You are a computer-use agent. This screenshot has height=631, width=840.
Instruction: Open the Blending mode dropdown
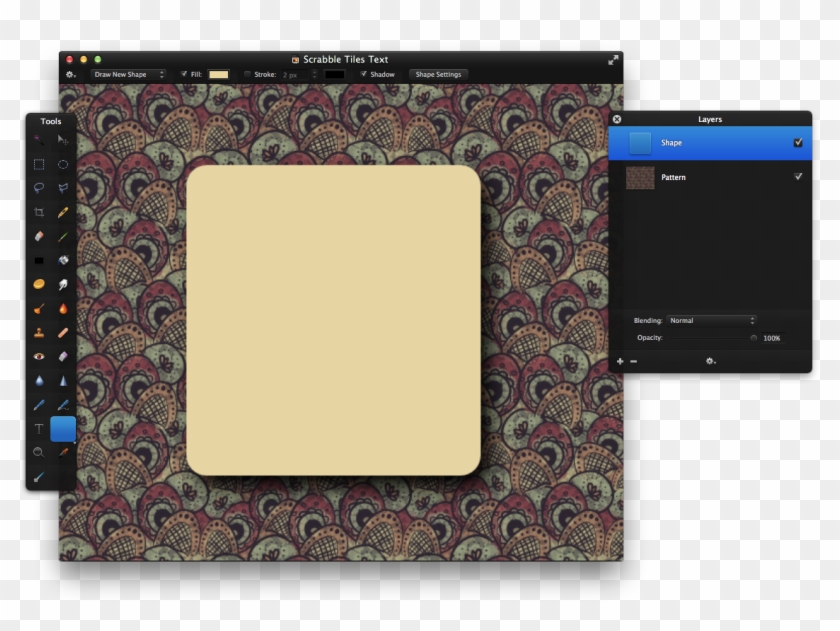pyautogui.click(x=712, y=321)
